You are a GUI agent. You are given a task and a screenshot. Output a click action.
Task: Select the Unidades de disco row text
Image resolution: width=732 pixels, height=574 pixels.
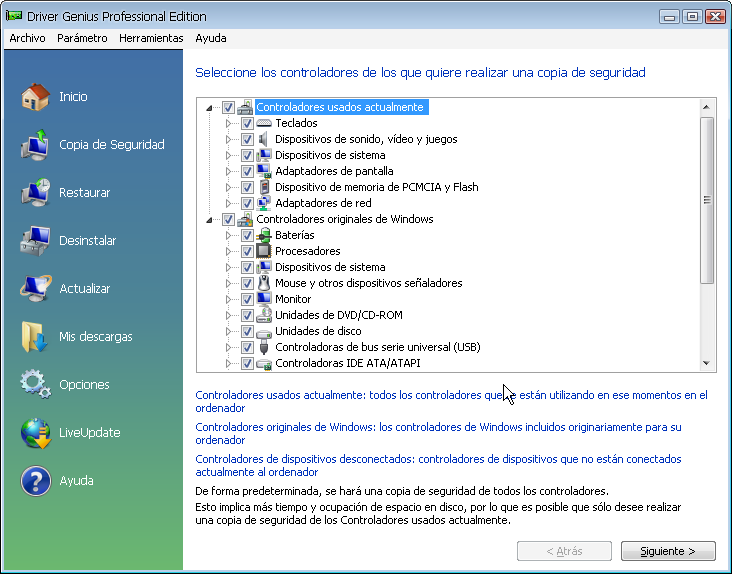(318, 331)
